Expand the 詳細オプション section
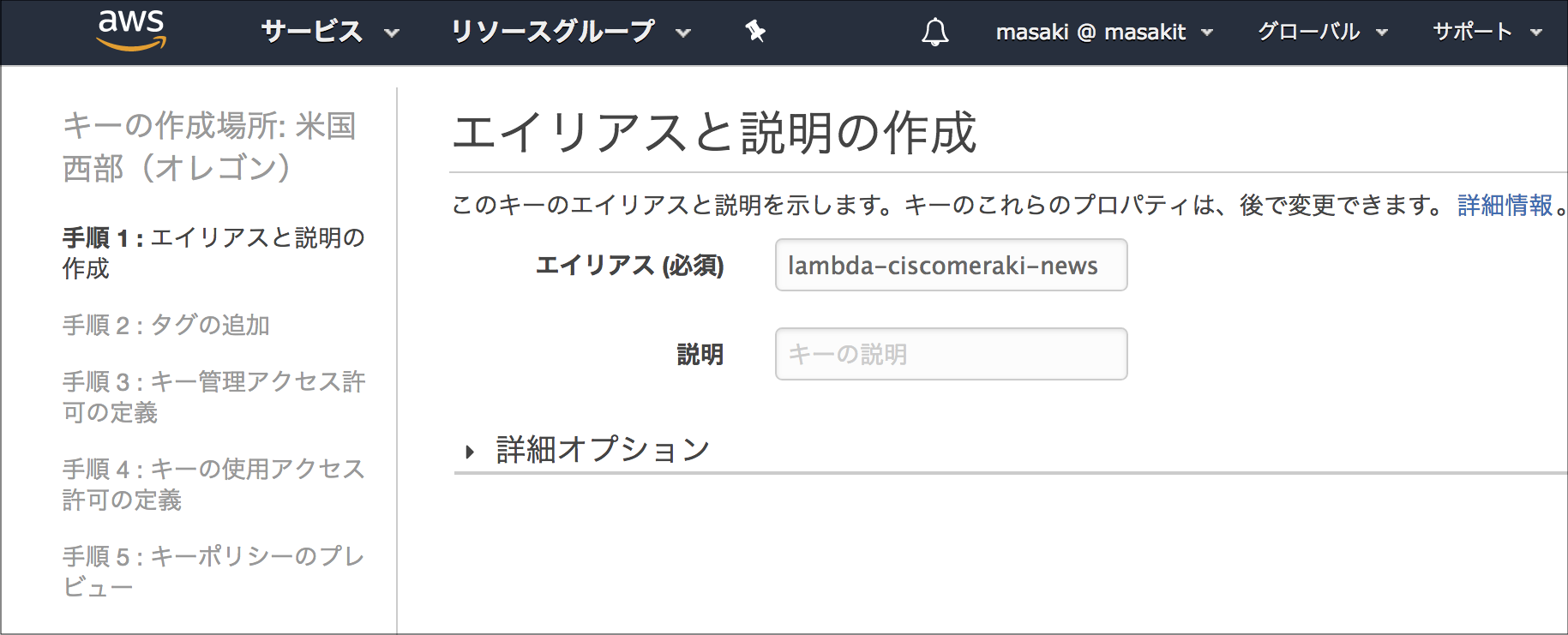The width and height of the screenshot is (1568, 635). [x=587, y=450]
